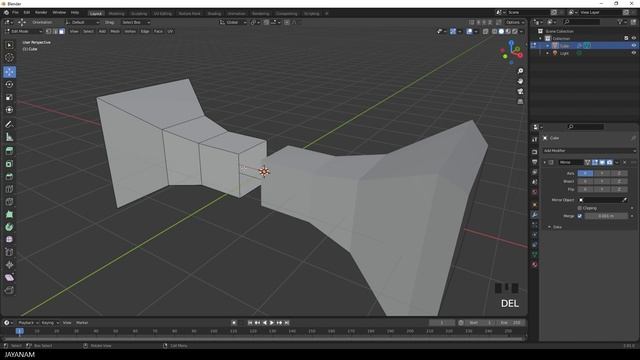Open the Edit Mode dropdown
This screenshot has width=640, height=360.
[x=24, y=31]
